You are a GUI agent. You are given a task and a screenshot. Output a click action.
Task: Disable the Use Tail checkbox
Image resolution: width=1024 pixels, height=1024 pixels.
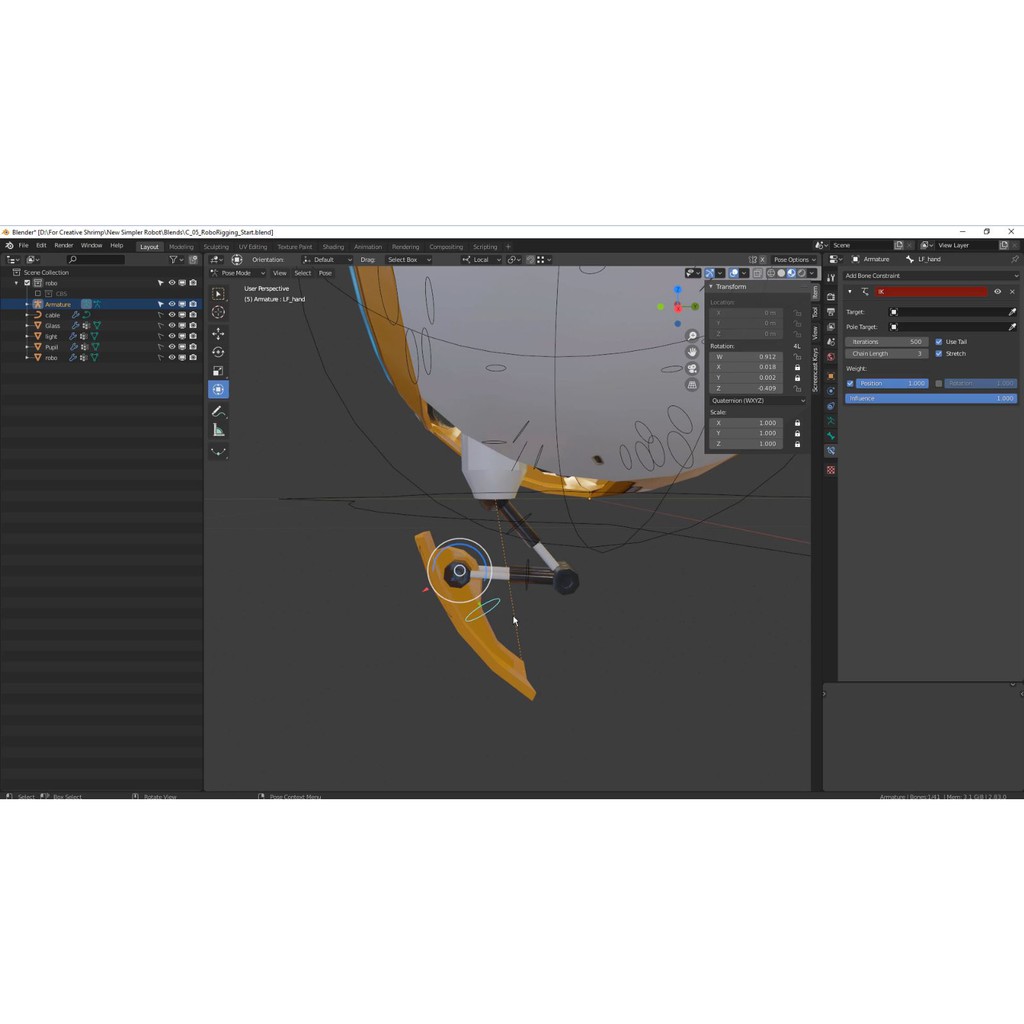(939, 342)
